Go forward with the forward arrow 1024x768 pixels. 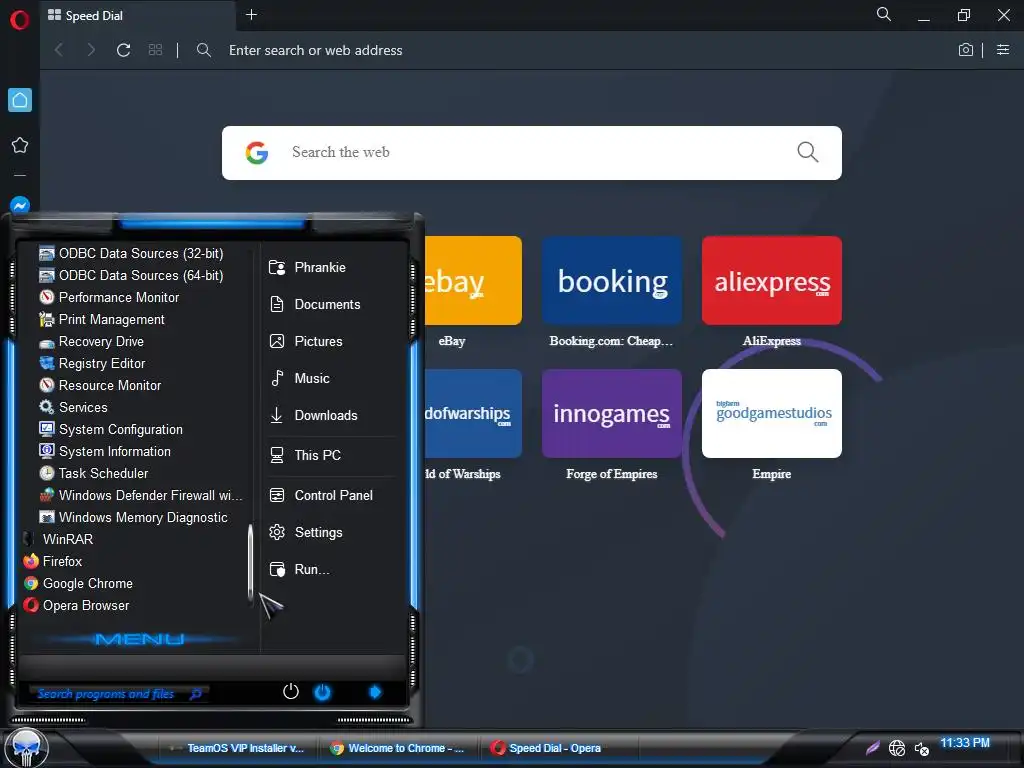pos(91,50)
